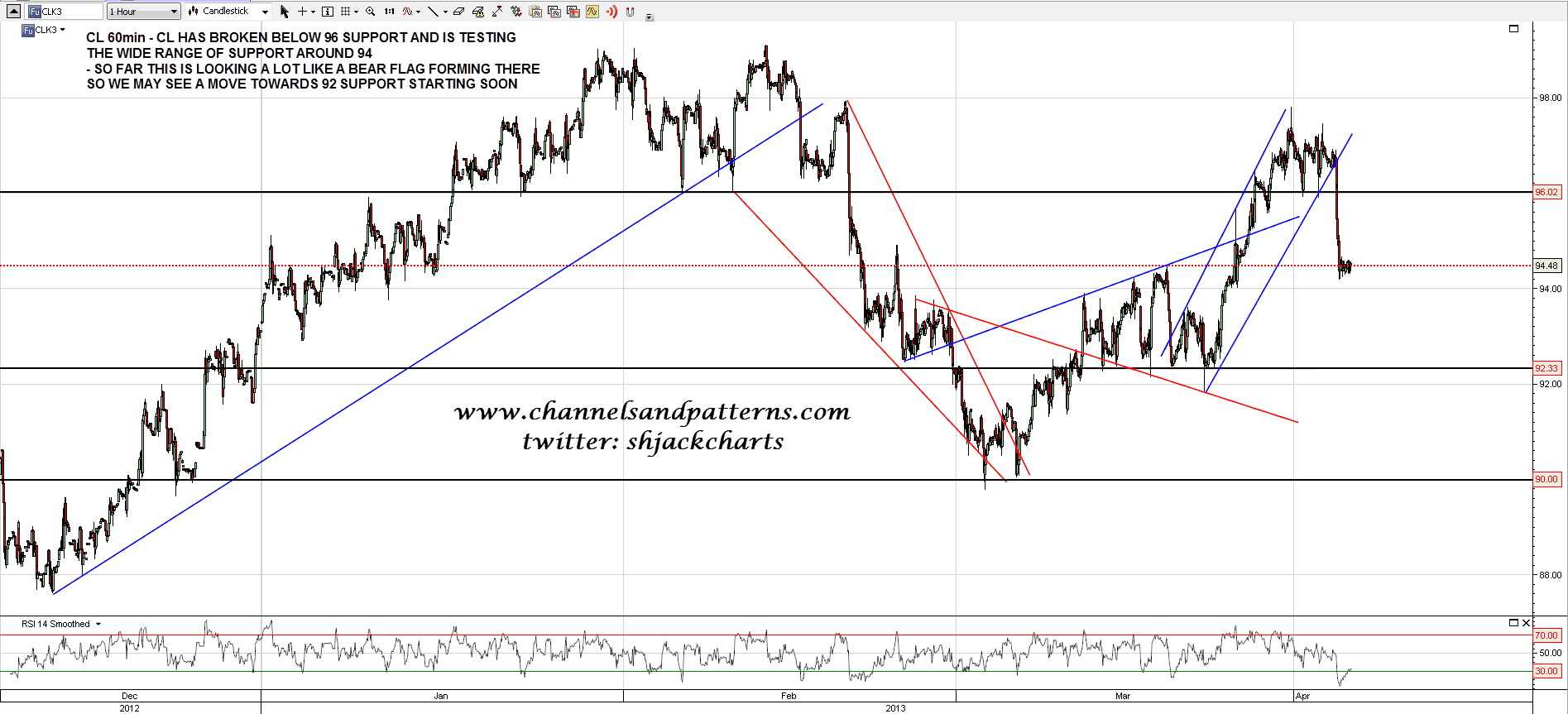
Task: Open the info box tool
Action: (328, 12)
